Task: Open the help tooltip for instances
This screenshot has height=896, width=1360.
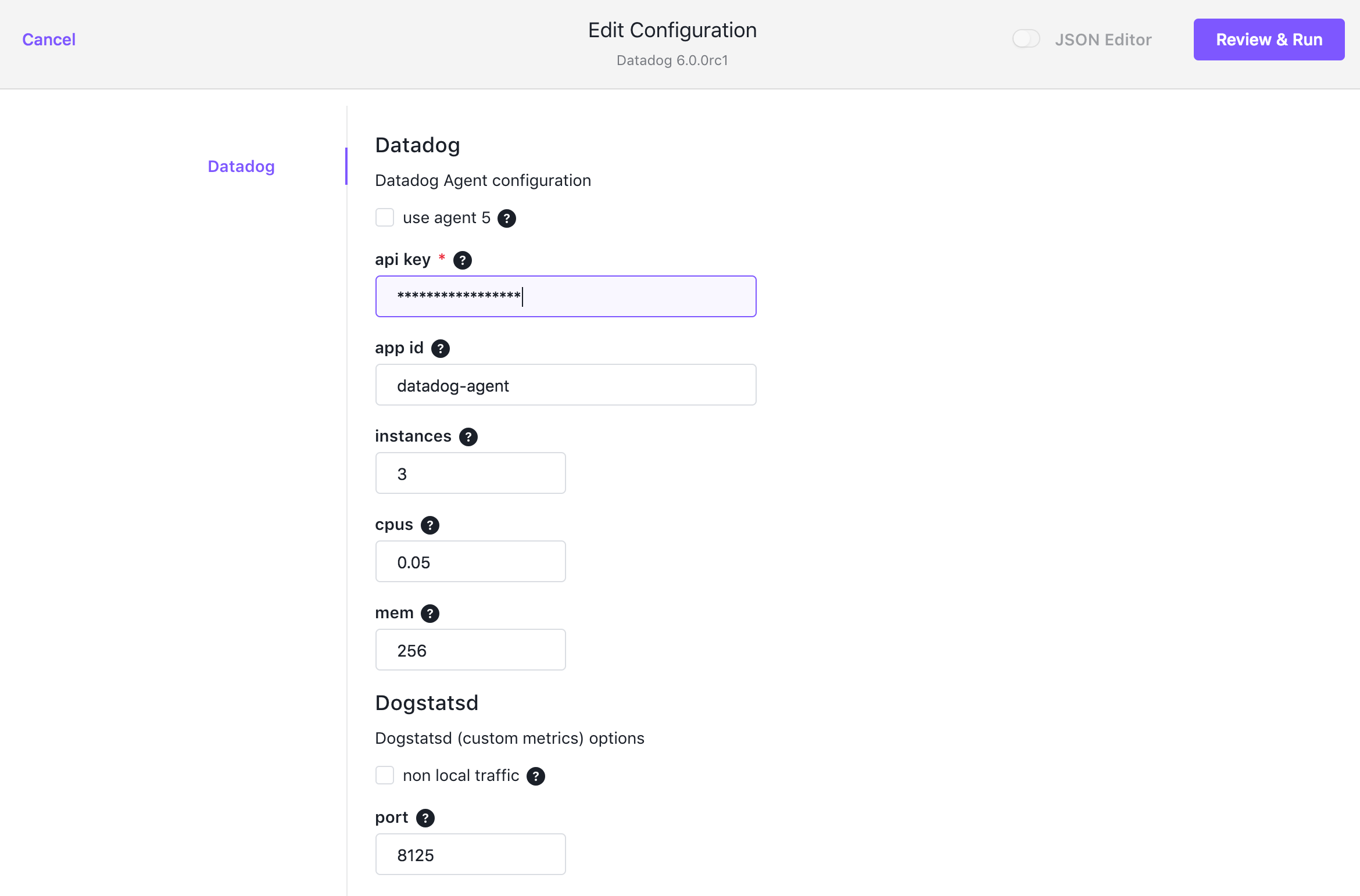Action: (468, 436)
